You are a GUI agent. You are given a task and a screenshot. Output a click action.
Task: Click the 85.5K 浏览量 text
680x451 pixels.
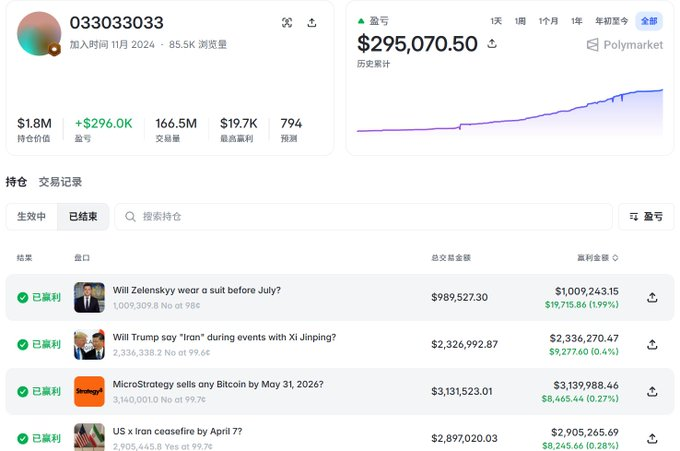point(198,44)
